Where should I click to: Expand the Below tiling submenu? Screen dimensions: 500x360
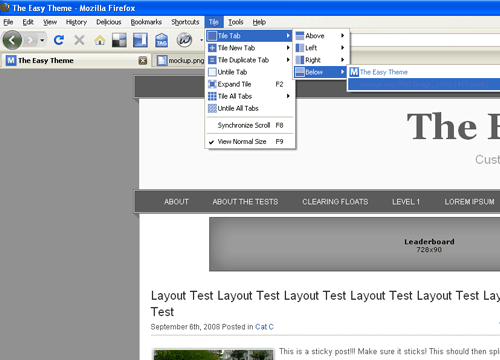click(x=321, y=72)
